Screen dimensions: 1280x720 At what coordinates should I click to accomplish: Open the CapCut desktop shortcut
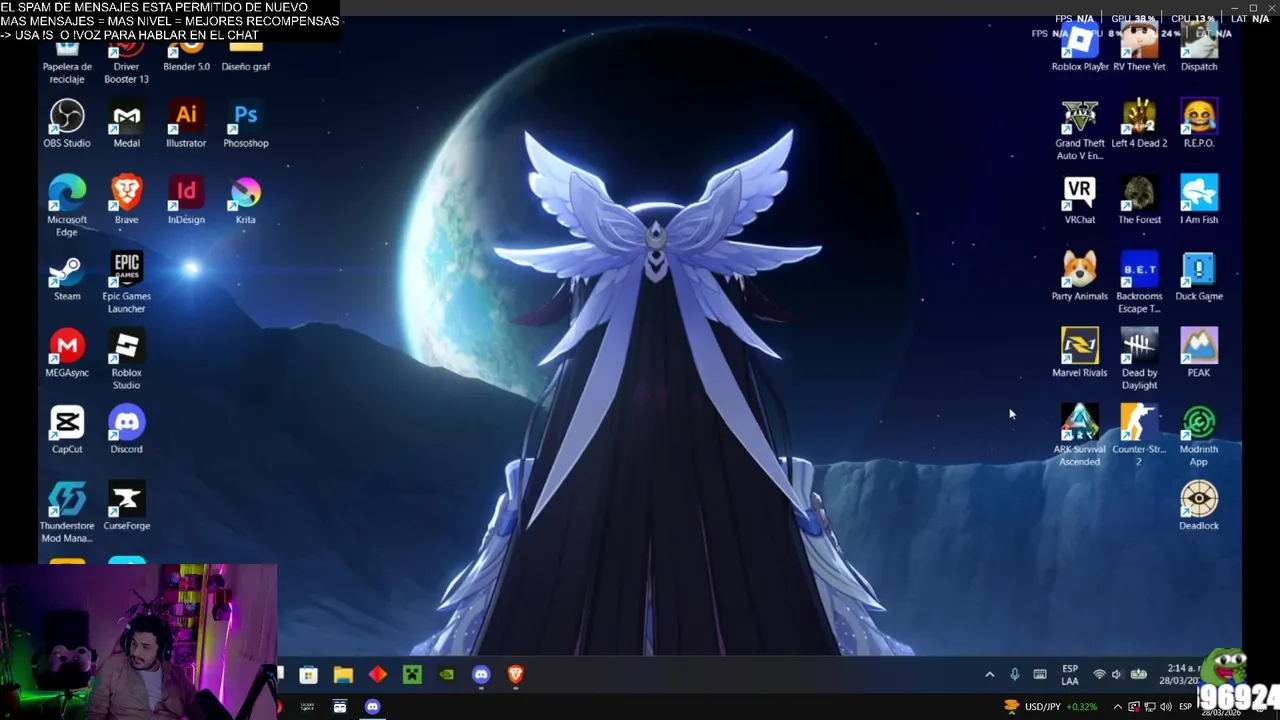67,430
